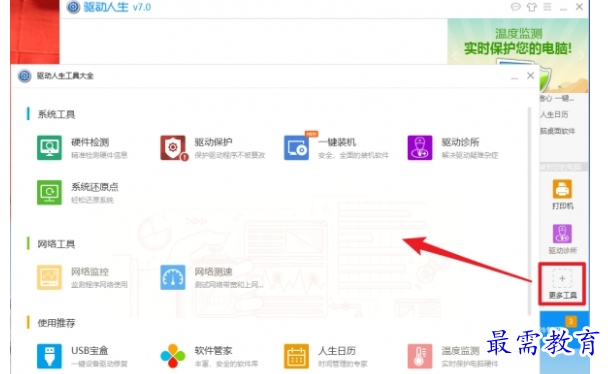Click the orange 打印机 printer icon in sidebar
This screenshot has height=374, width=608.
coord(562,190)
